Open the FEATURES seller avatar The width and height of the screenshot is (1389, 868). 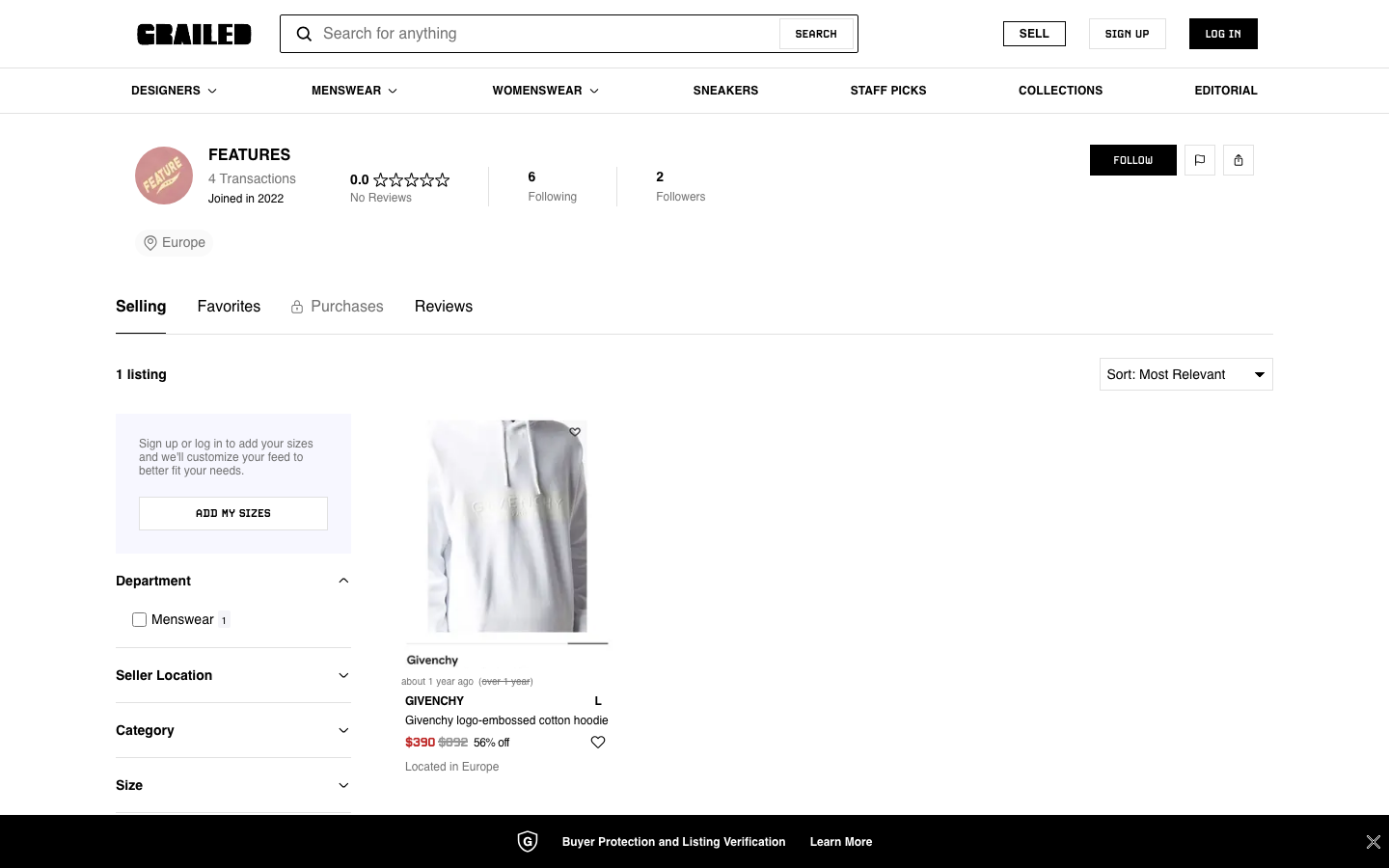[164, 176]
